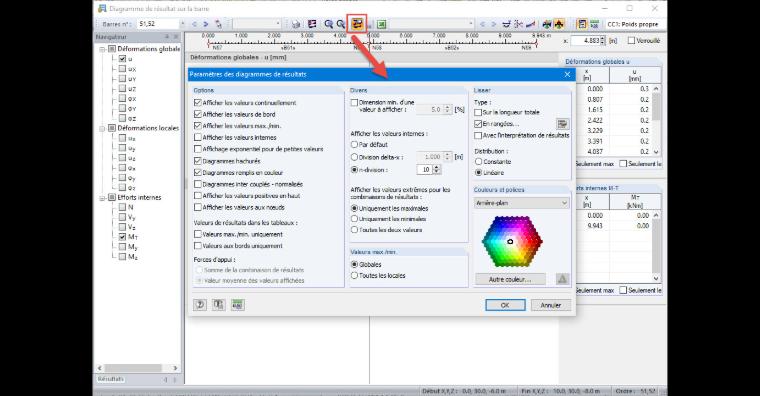Click the blue-red diagram icon in toolbar

pos(530,24)
